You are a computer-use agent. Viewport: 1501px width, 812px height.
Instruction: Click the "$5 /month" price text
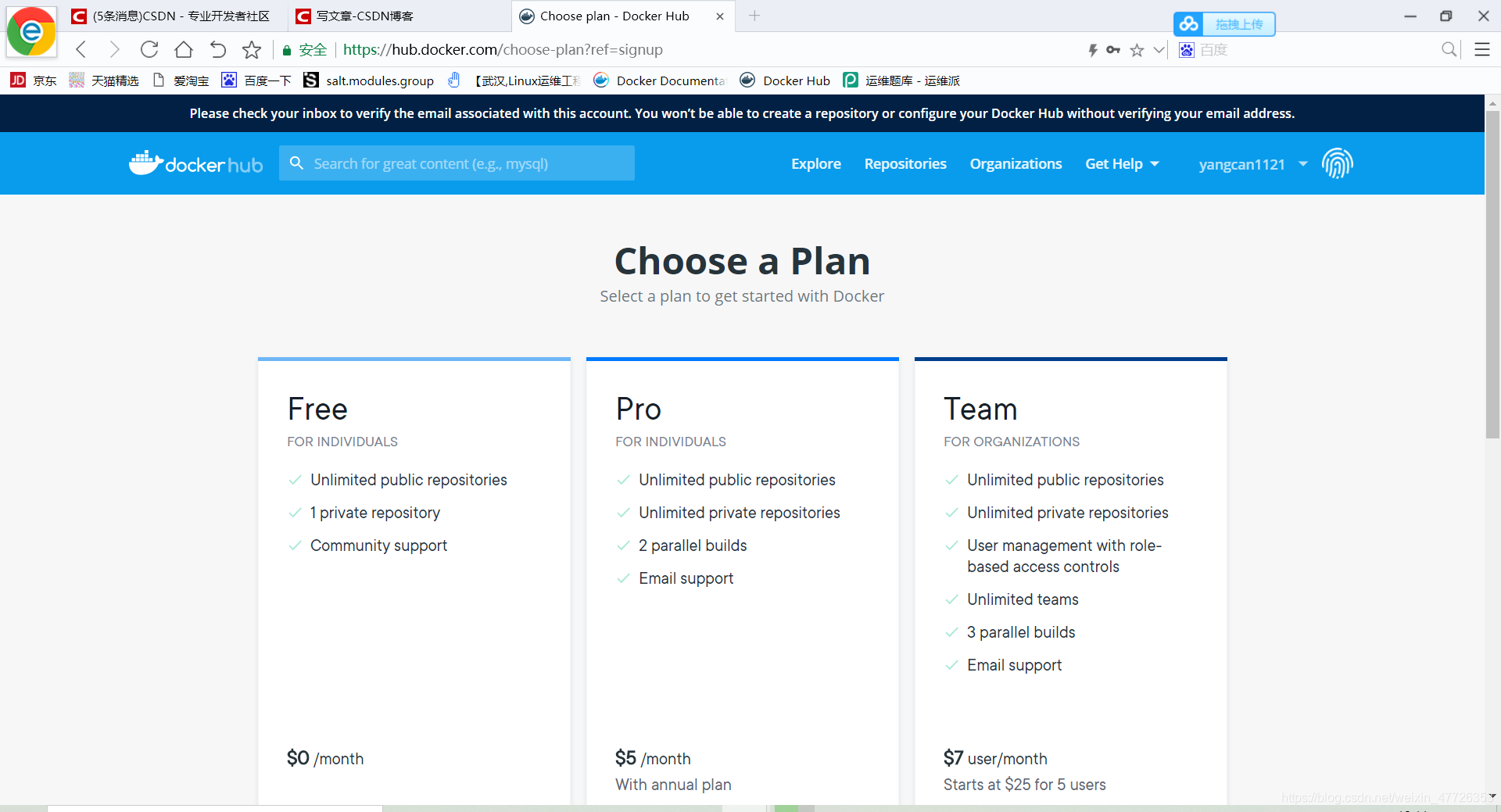pyautogui.click(x=653, y=758)
